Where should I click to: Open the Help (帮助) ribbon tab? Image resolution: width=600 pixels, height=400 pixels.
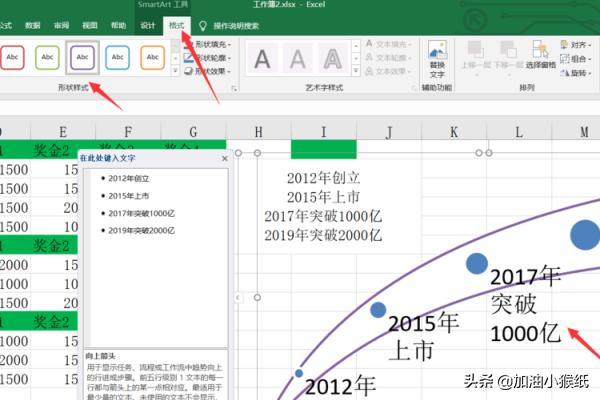click(x=118, y=26)
